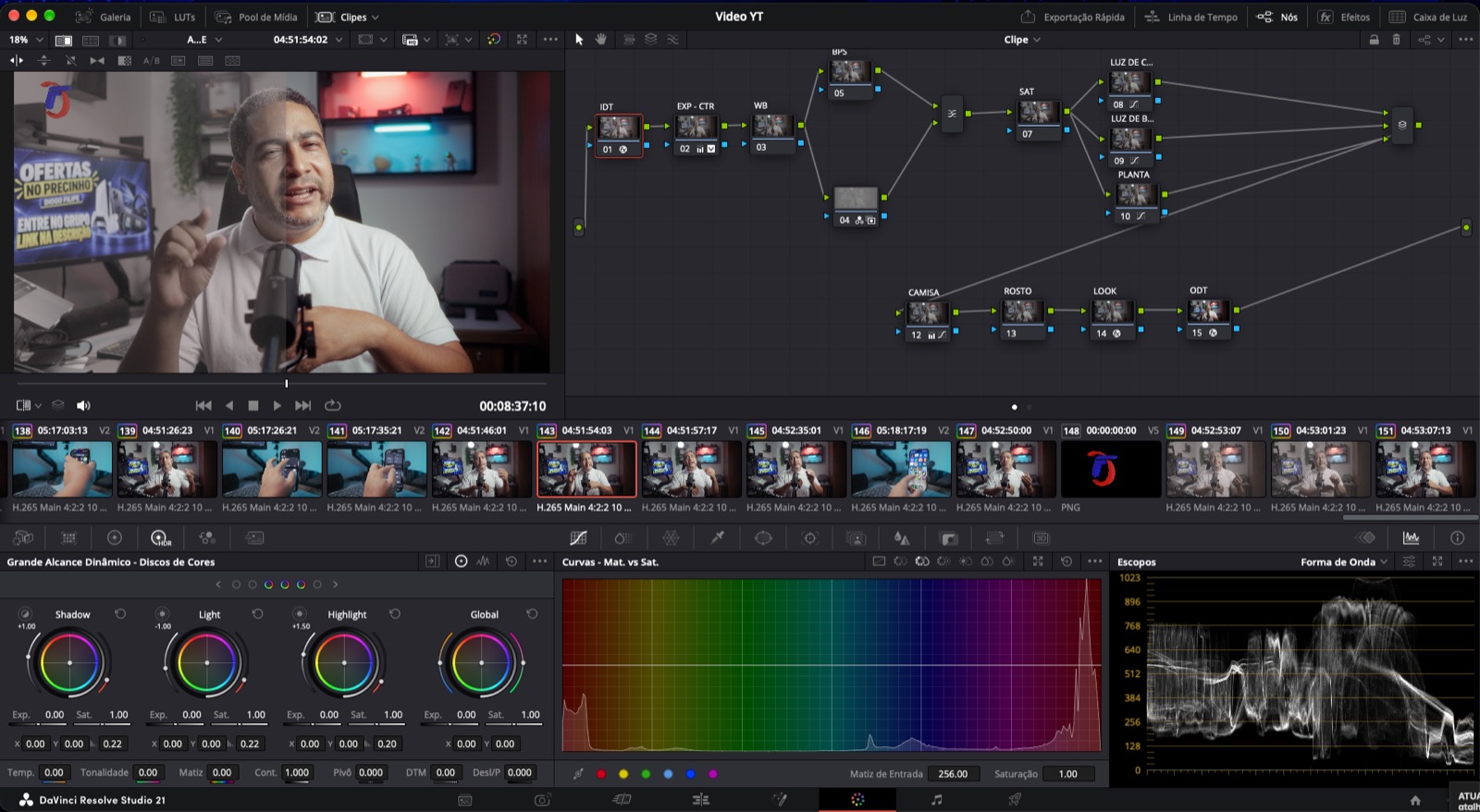
Task: Switch to the Fusion page
Action: click(780, 800)
